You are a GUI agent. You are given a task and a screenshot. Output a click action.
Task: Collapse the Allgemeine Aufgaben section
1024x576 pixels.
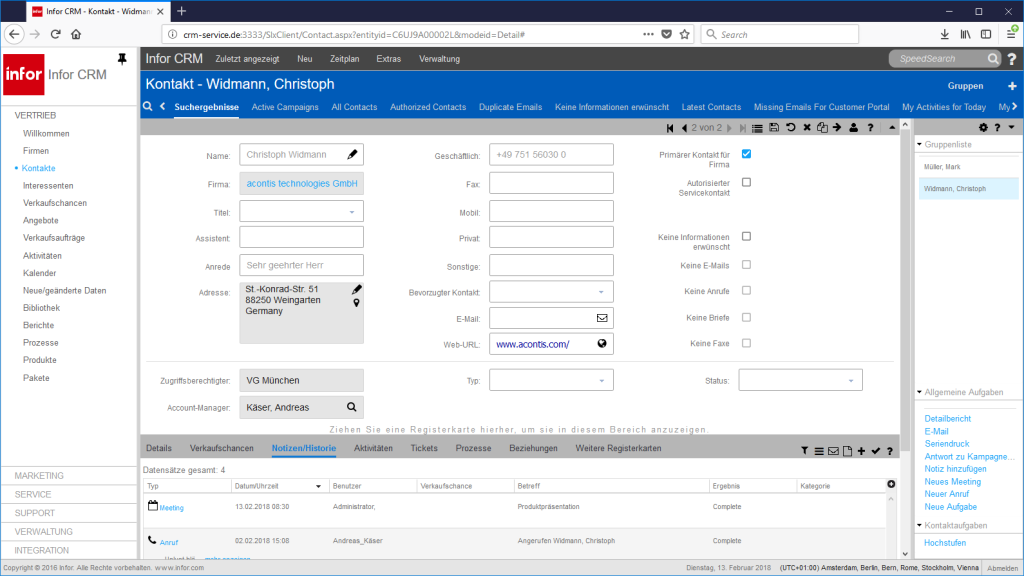[x=919, y=390]
